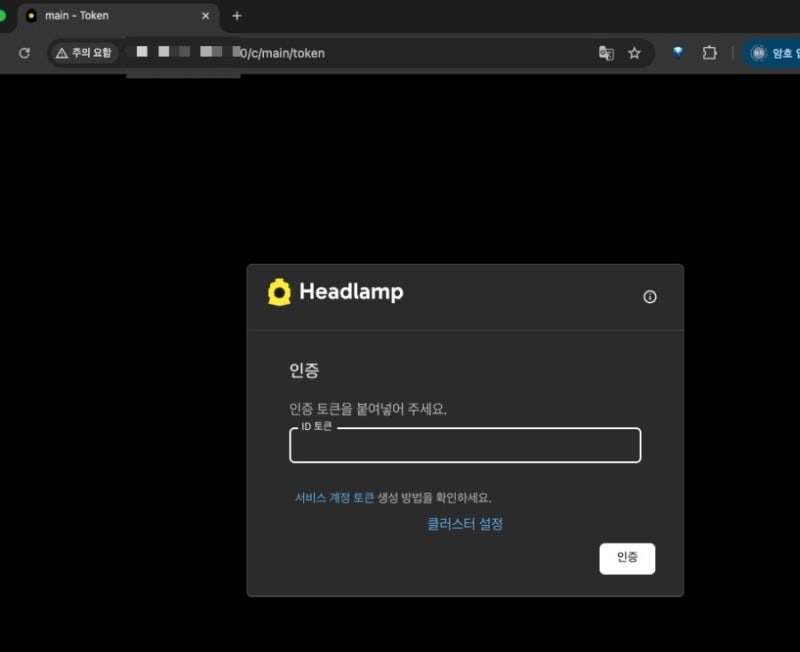This screenshot has width=800, height=652.
Task: Bookmark this page with the star icon
Action: [634, 53]
